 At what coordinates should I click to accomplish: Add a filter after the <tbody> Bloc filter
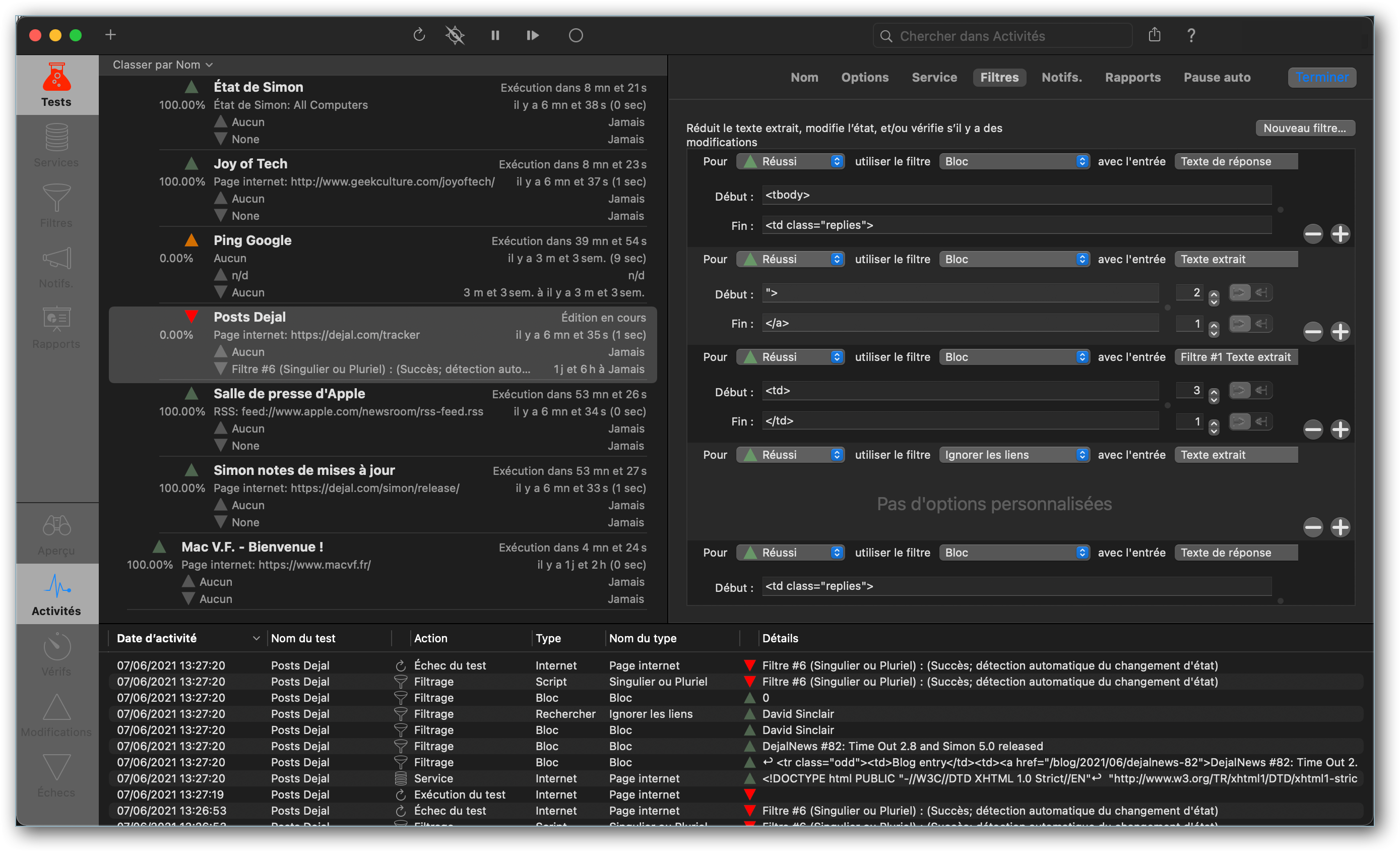pos(1341,233)
